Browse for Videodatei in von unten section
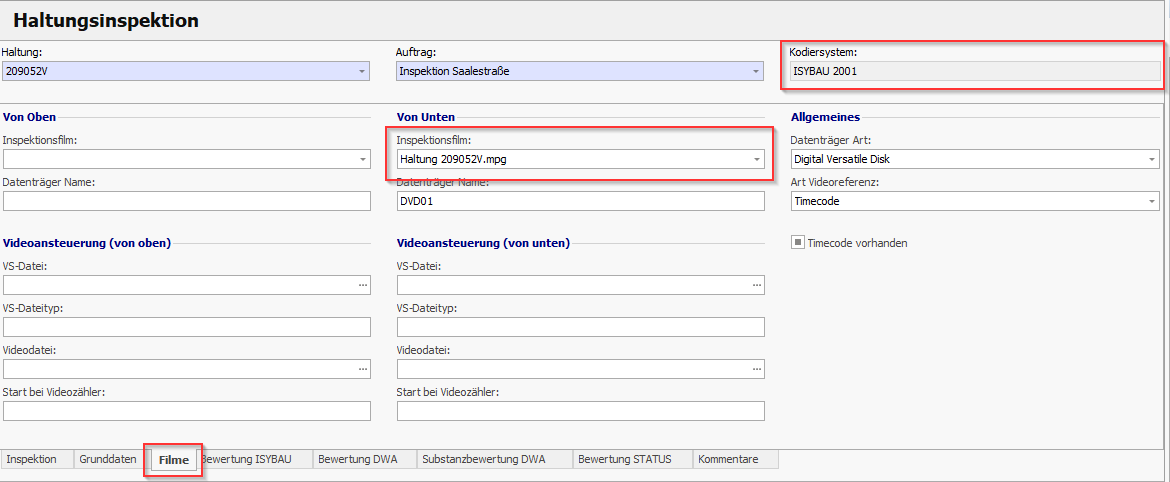Screen dimensions: 1170x482 click(756, 369)
